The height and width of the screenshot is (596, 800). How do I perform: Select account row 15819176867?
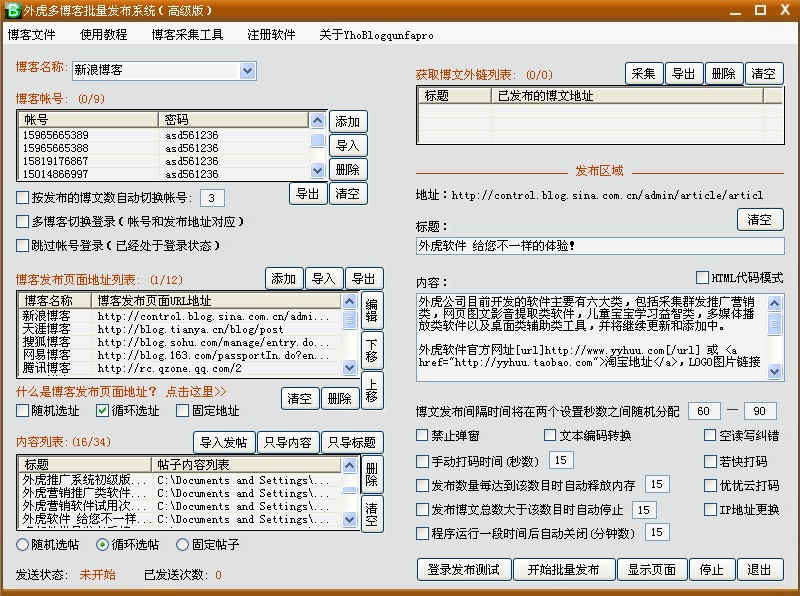click(163, 161)
